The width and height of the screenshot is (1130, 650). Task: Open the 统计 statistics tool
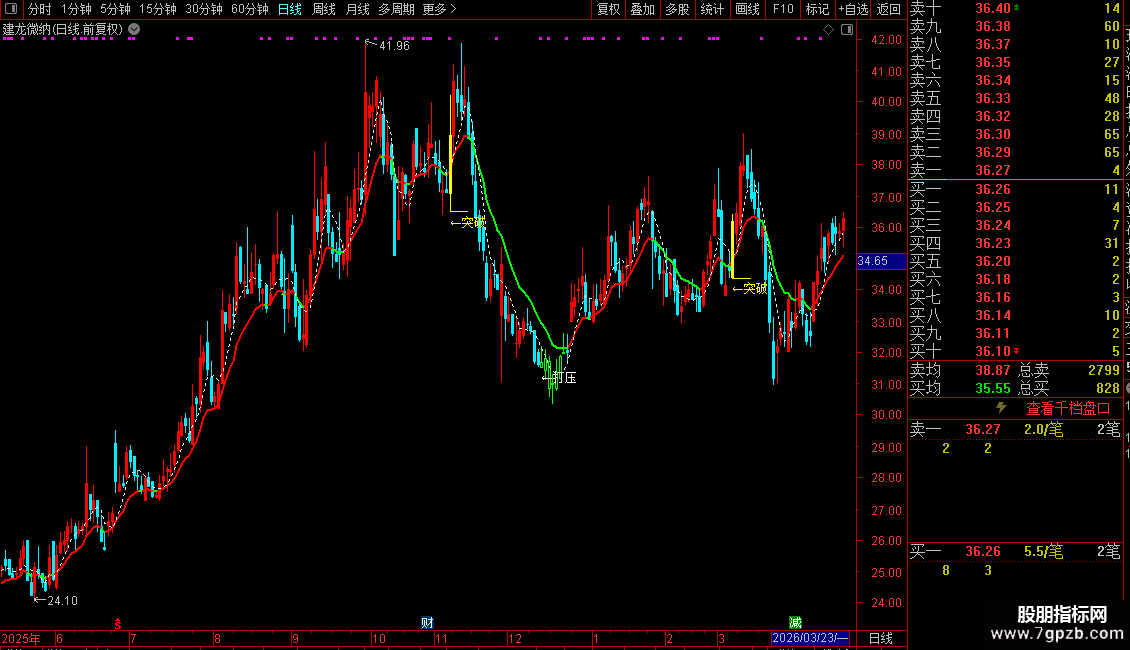712,9
